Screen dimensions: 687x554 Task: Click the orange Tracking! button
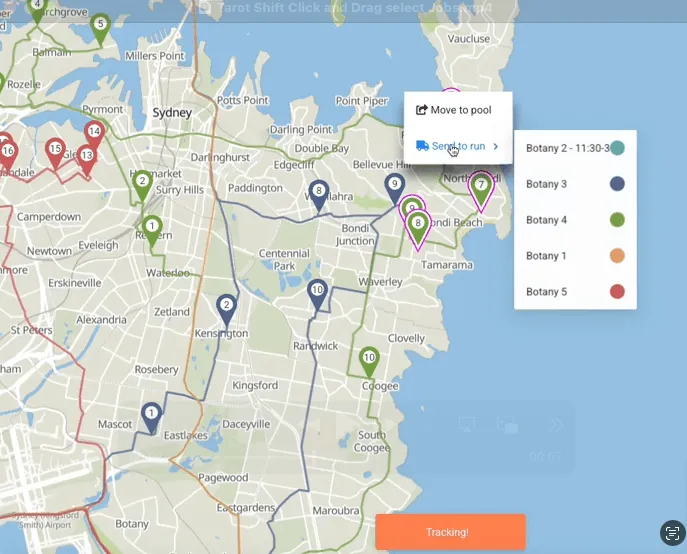tap(450, 532)
